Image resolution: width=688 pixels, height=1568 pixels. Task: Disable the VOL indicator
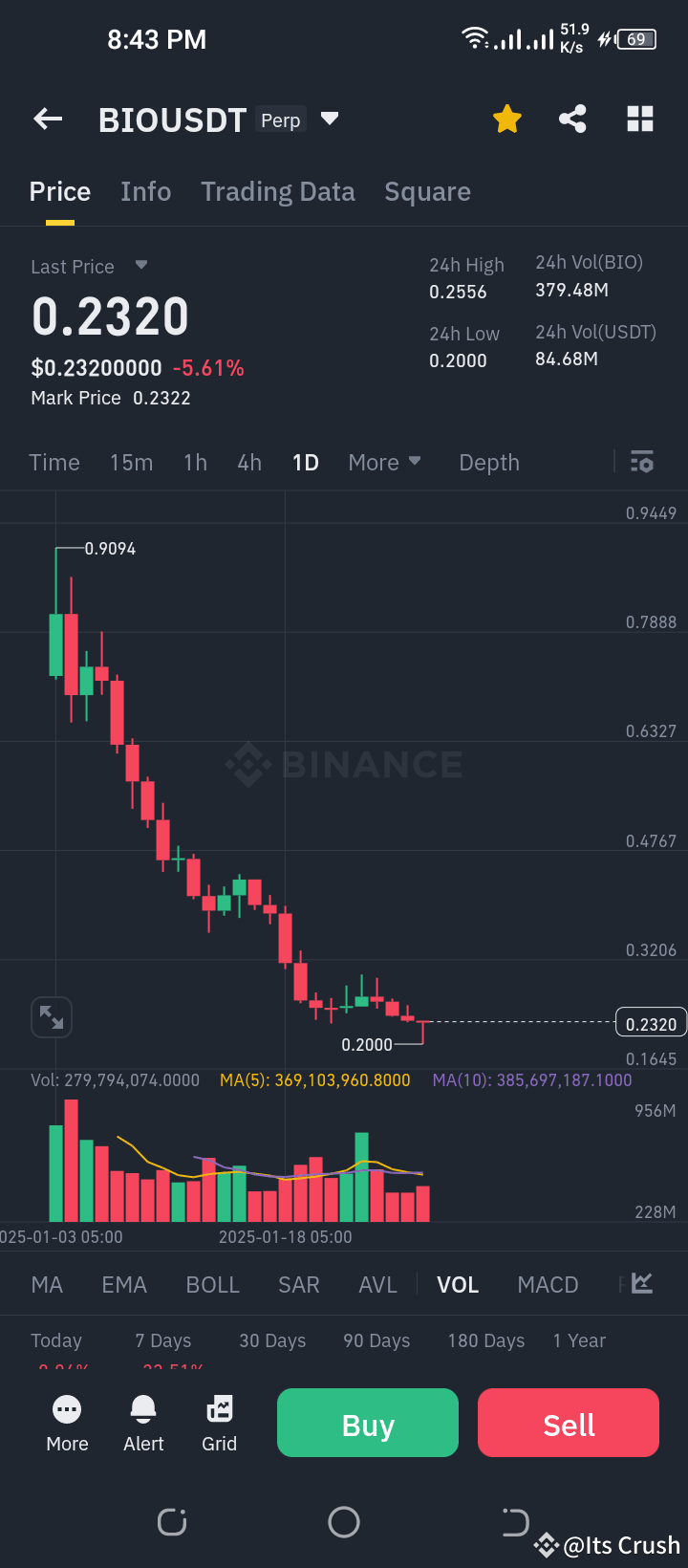(458, 1284)
